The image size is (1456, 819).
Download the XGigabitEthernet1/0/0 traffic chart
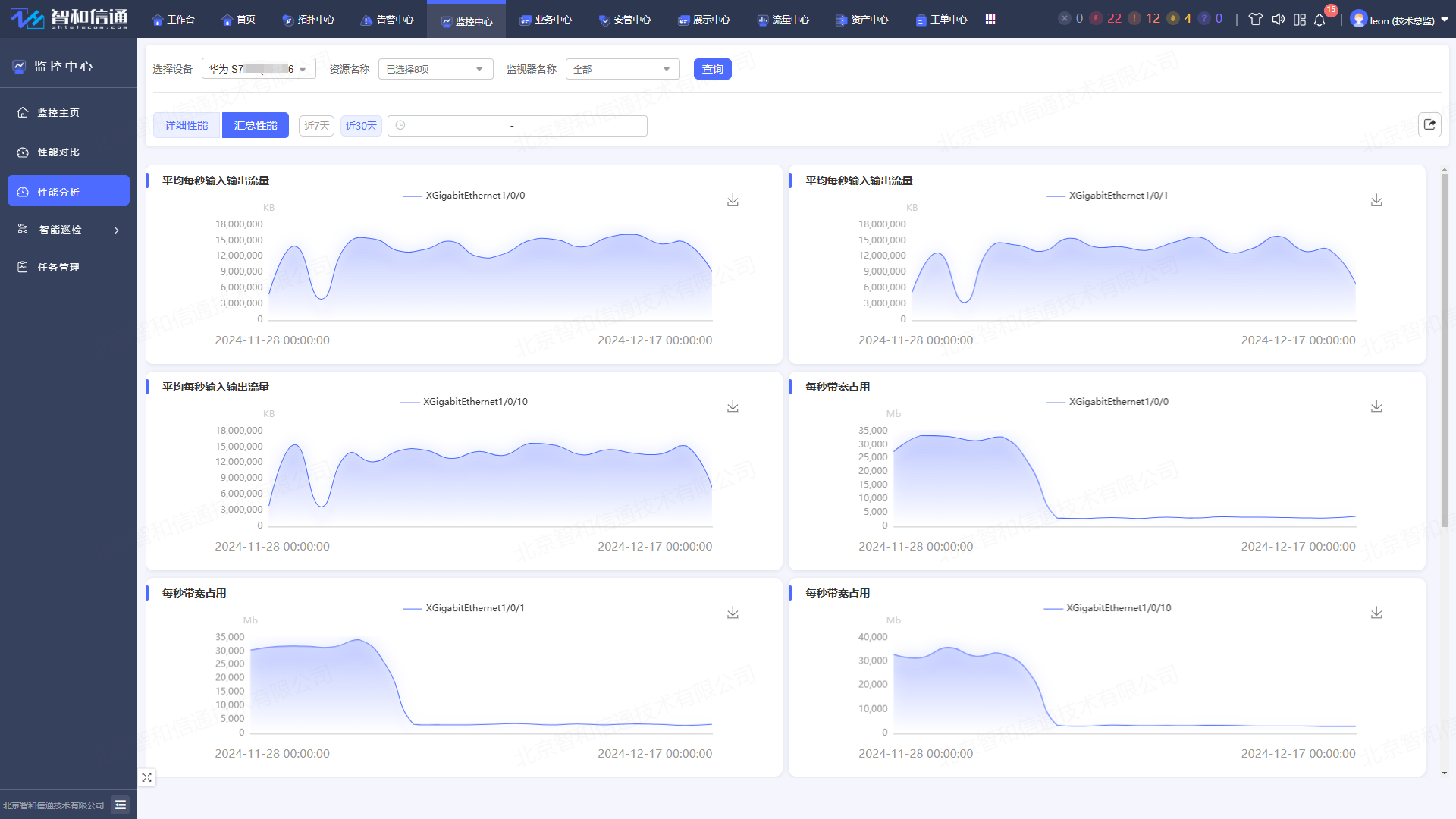[x=733, y=200]
